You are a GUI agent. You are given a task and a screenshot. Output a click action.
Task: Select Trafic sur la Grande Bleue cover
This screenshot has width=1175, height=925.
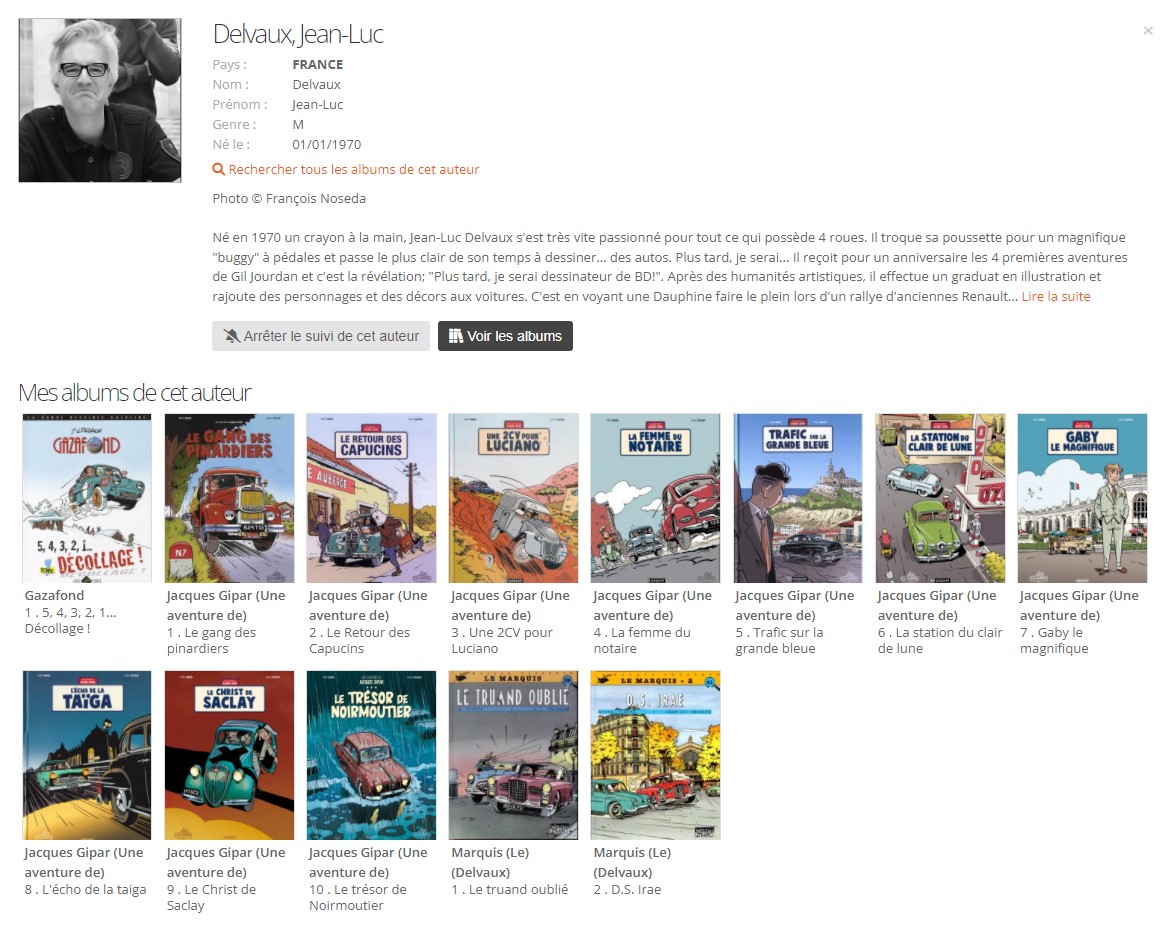[x=798, y=498]
